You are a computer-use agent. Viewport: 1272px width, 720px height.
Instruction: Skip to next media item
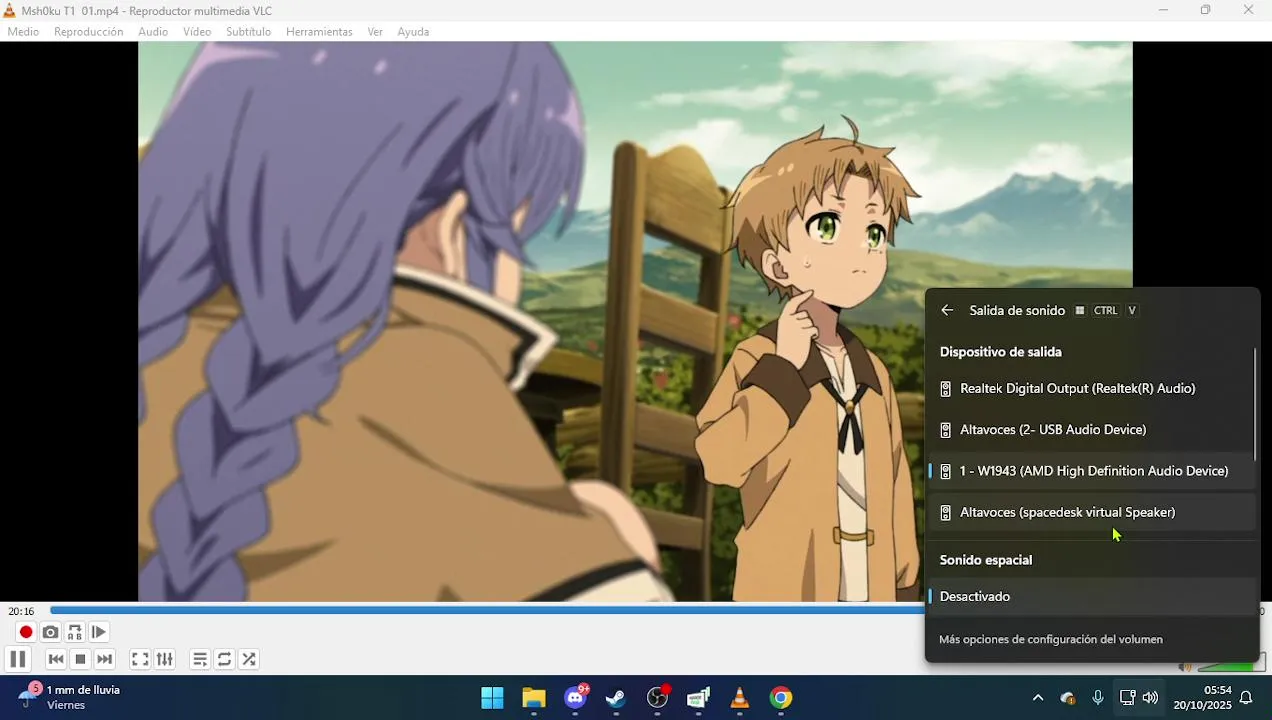[x=105, y=659]
